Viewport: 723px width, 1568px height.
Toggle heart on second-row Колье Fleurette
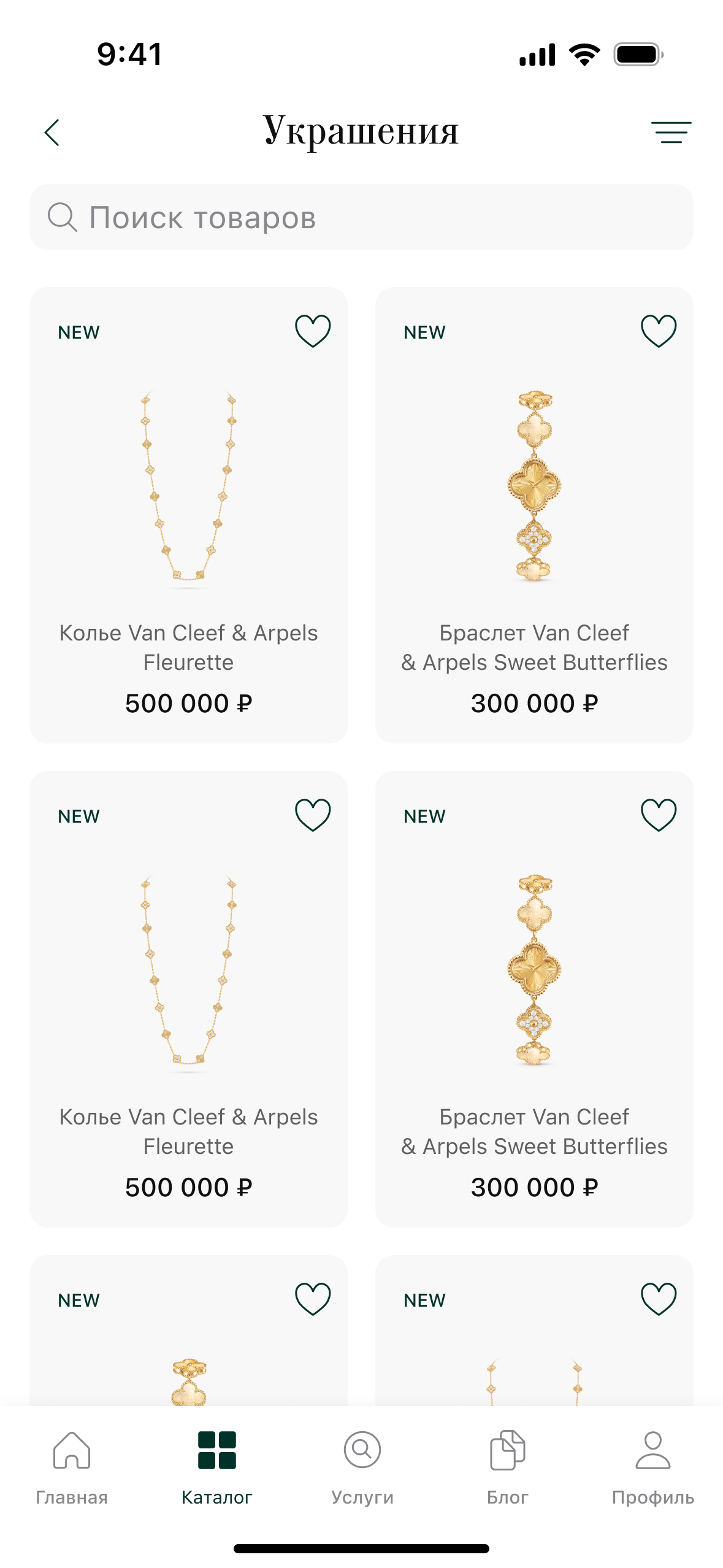[x=313, y=815]
